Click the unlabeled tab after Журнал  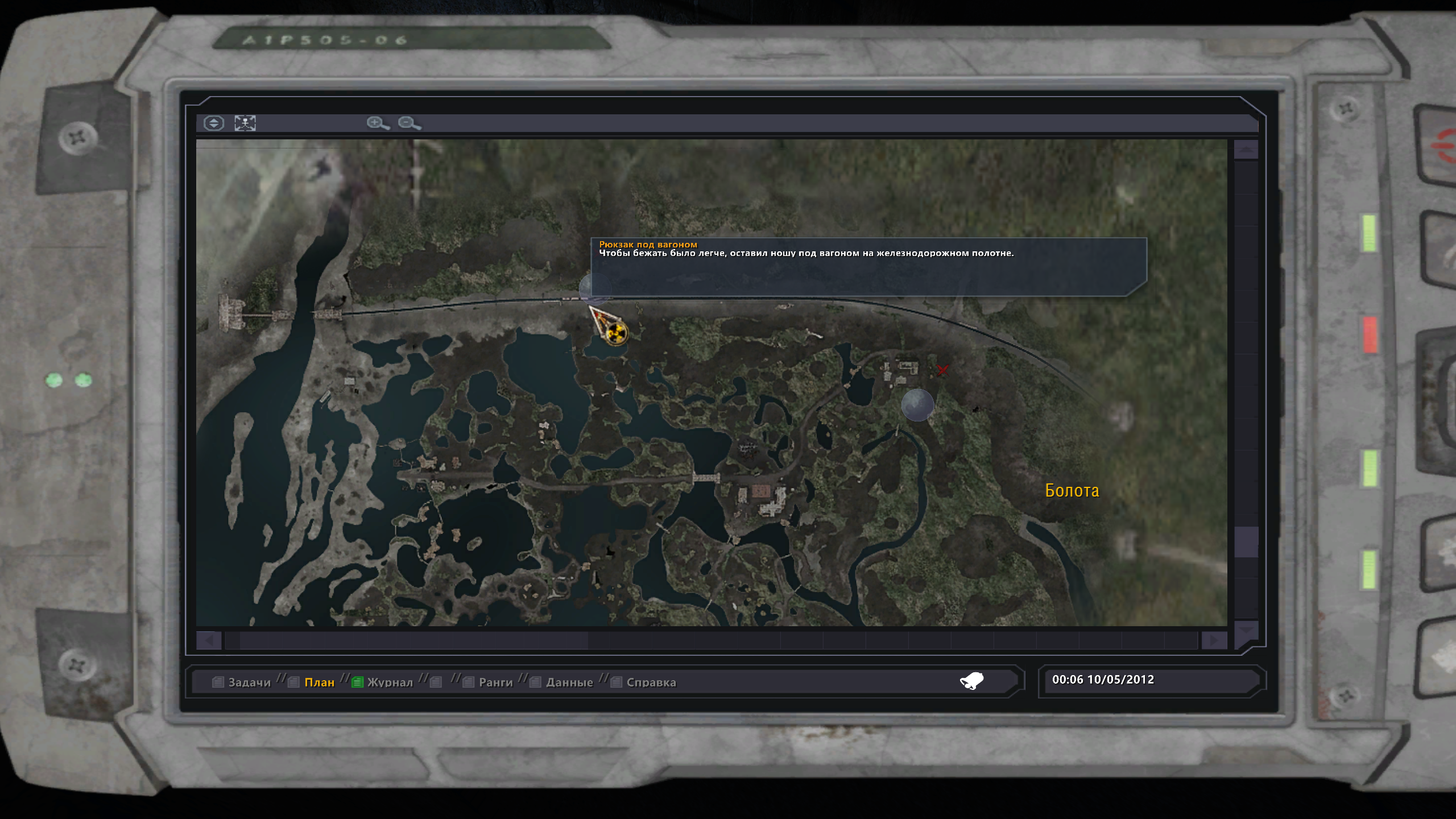(436, 682)
